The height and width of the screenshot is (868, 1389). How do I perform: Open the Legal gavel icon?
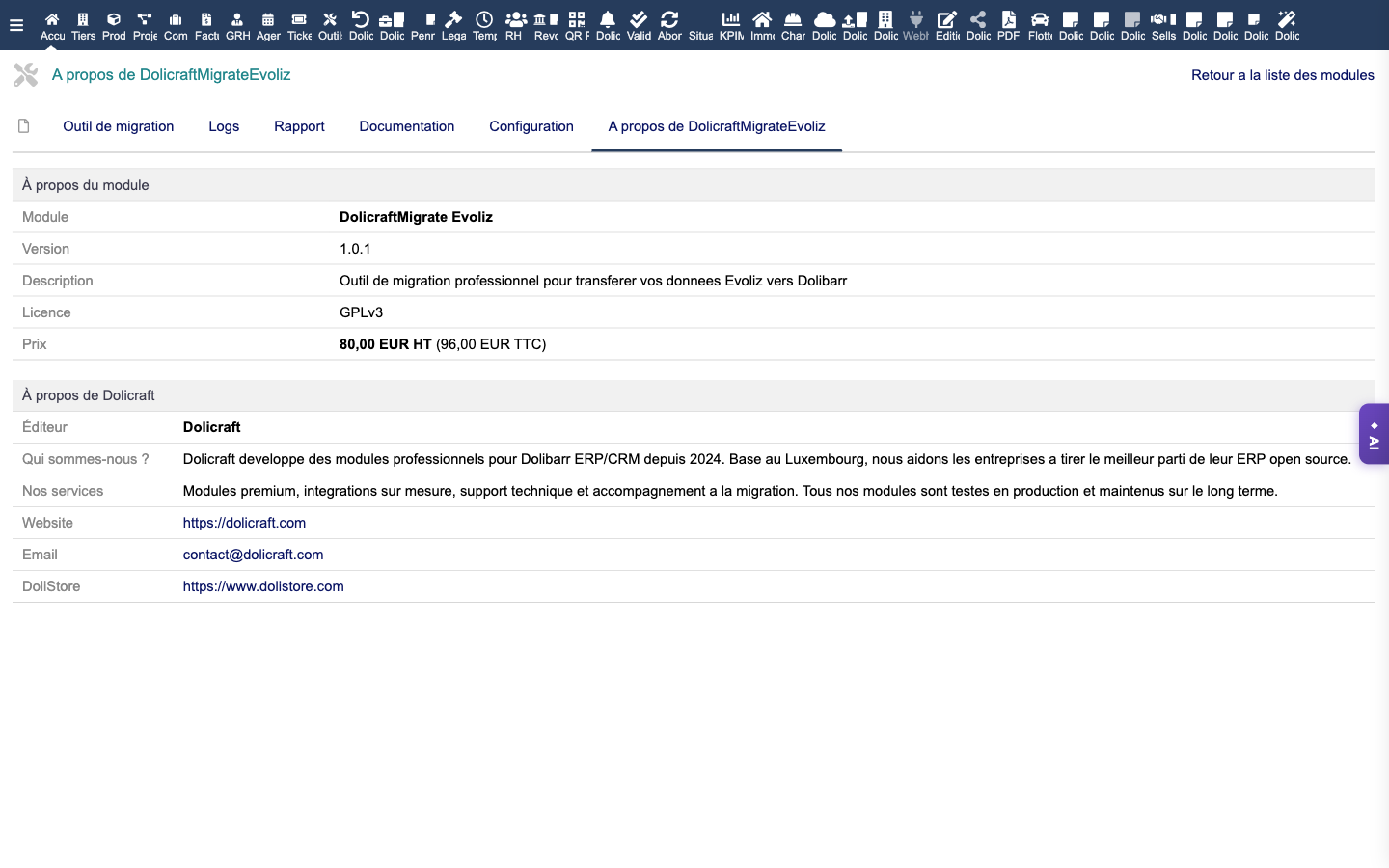pyautogui.click(x=453, y=19)
